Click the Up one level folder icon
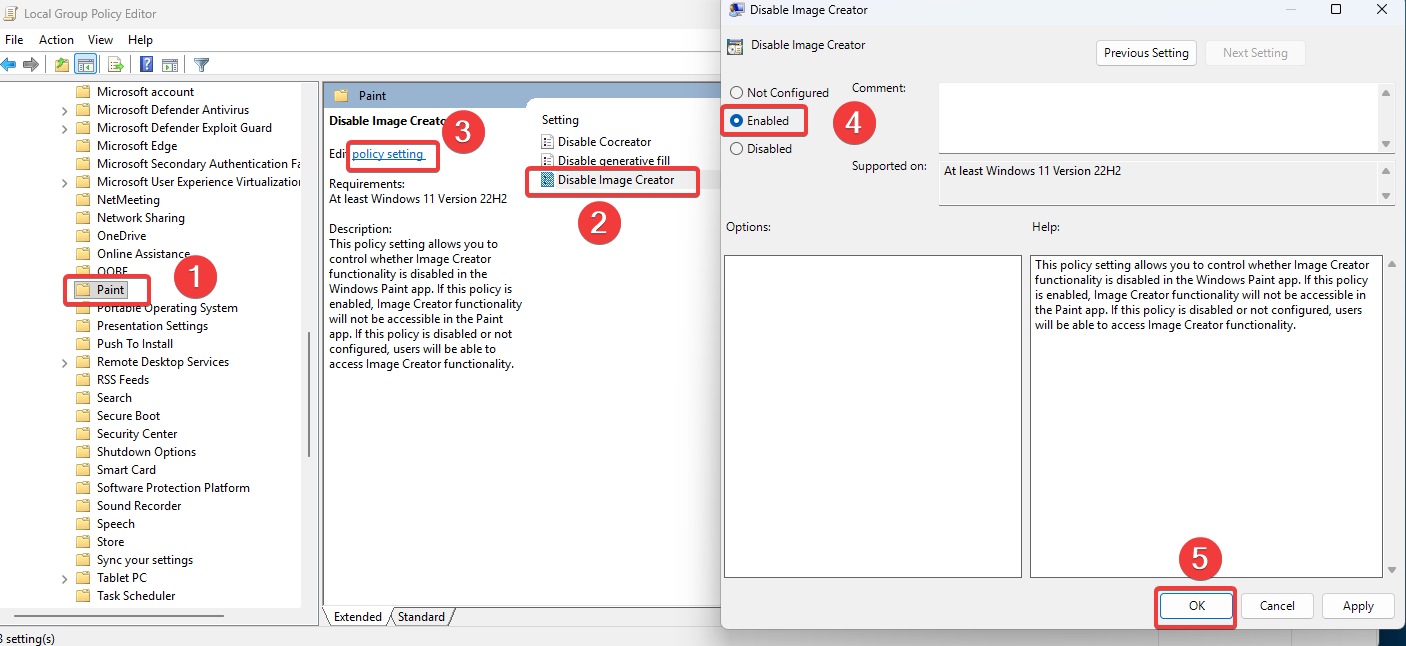The height and width of the screenshot is (646, 1406). tap(62, 64)
